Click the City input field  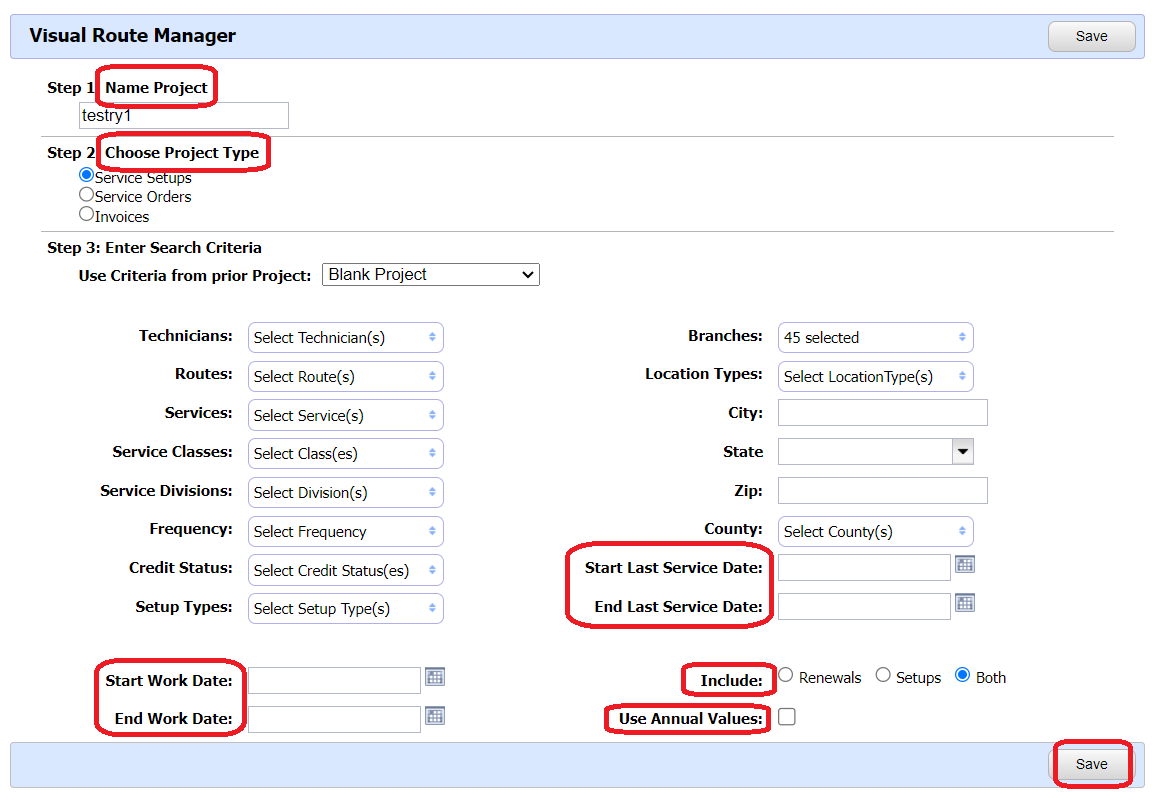click(882, 412)
